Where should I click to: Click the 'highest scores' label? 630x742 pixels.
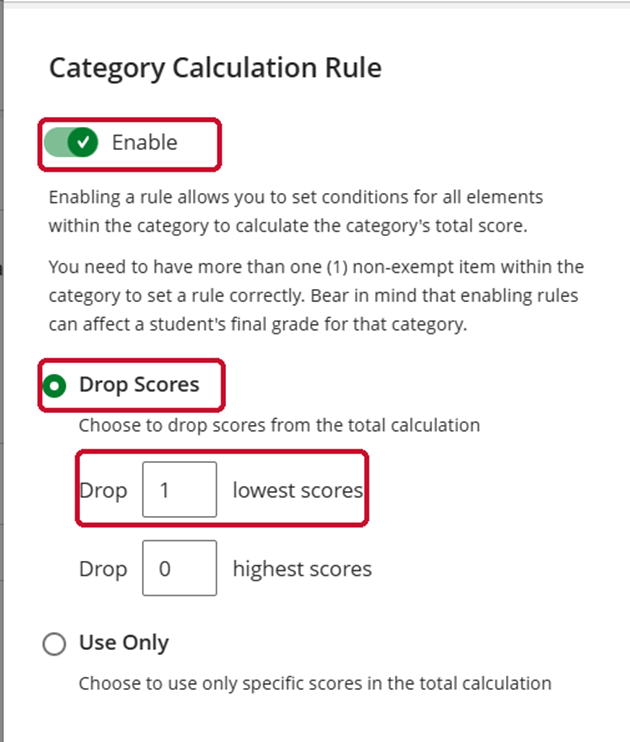[302, 569]
